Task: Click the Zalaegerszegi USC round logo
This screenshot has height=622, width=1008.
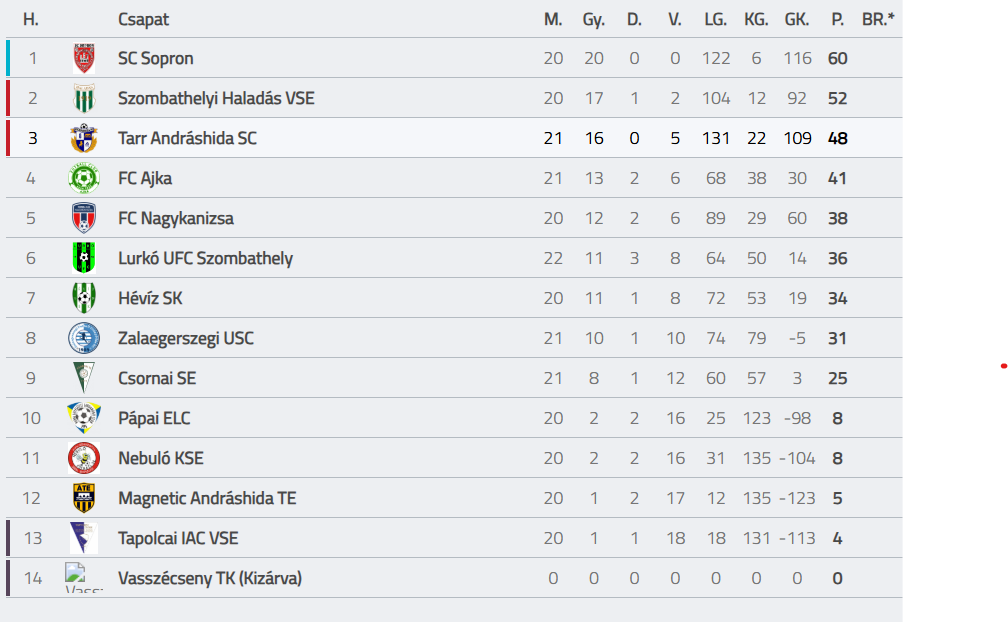Action: tap(84, 338)
